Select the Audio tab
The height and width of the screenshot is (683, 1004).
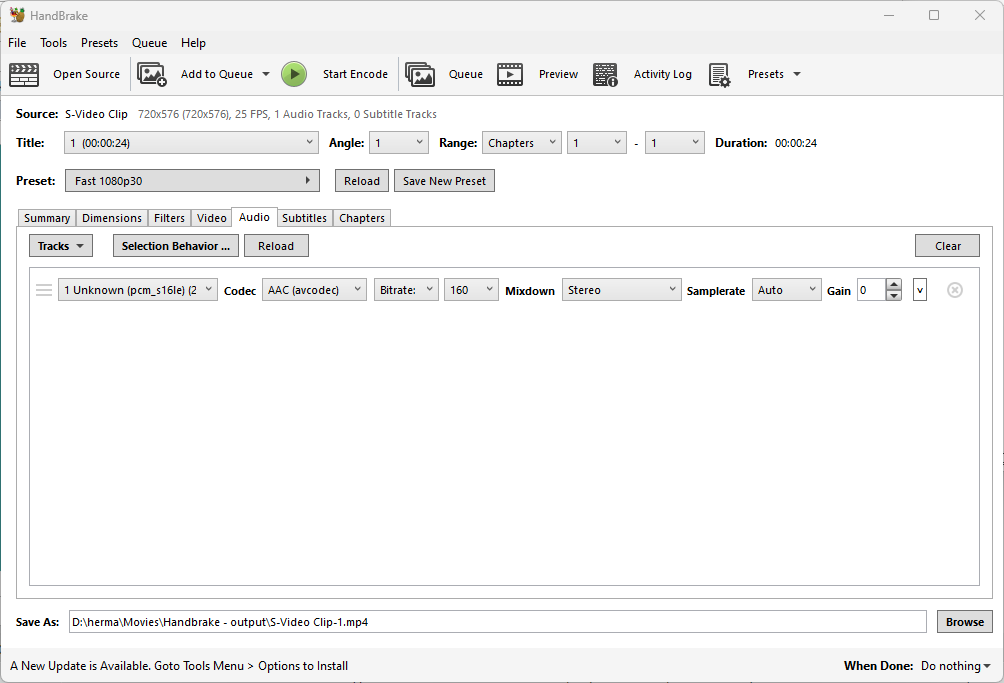[254, 217]
